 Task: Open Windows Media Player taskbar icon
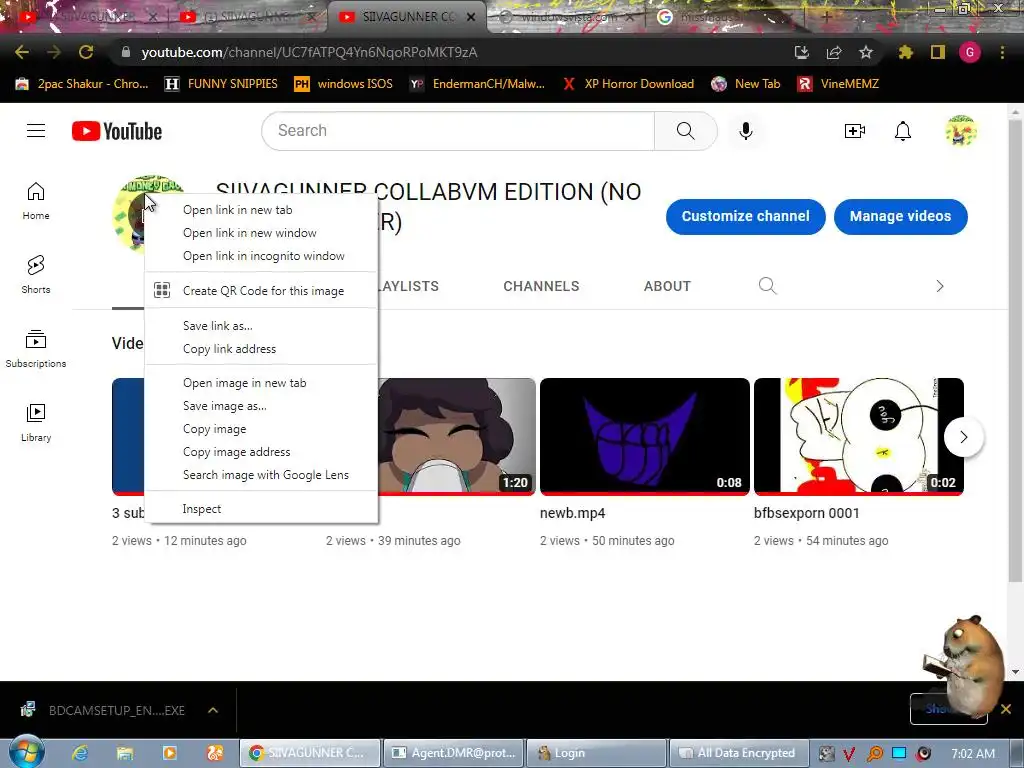(170, 753)
